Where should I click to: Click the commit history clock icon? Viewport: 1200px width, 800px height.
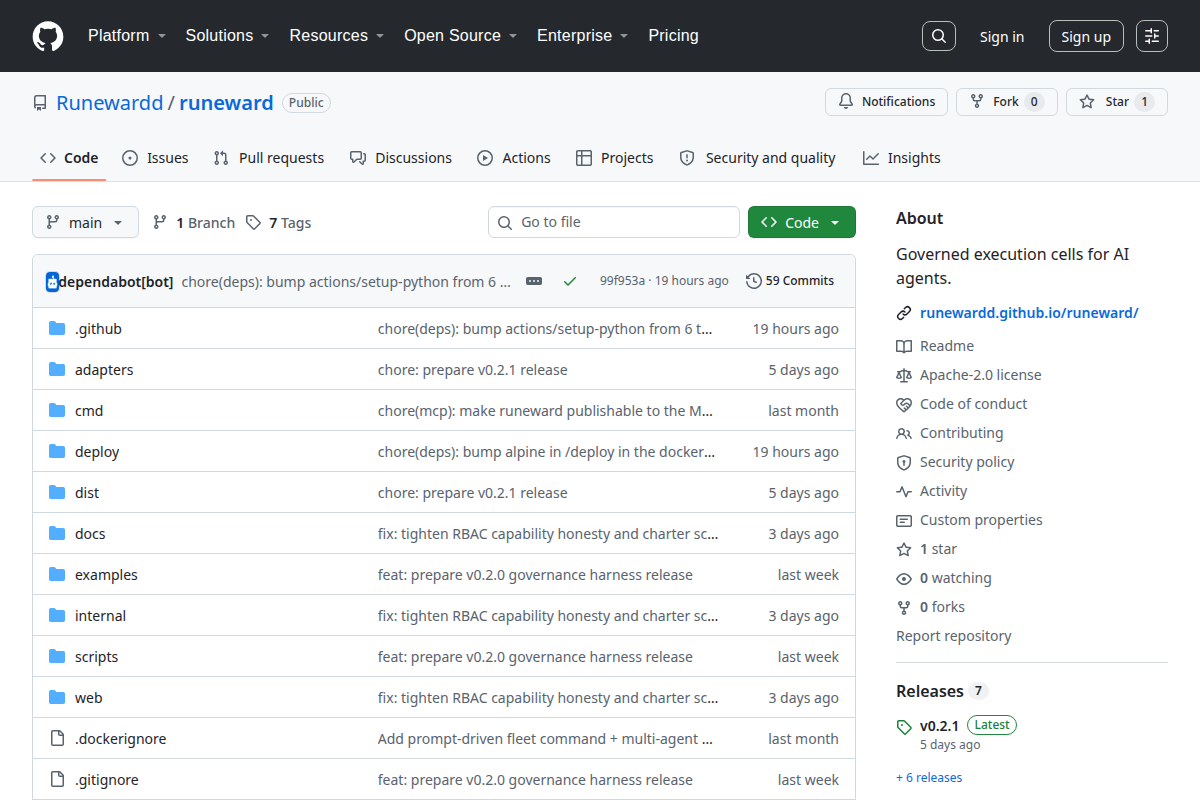click(x=754, y=281)
